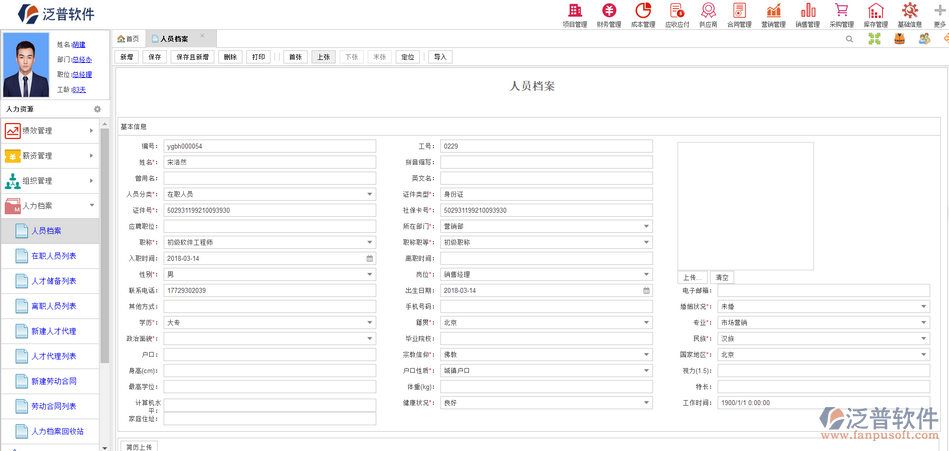Switch to the 首页 tab

pos(128,39)
